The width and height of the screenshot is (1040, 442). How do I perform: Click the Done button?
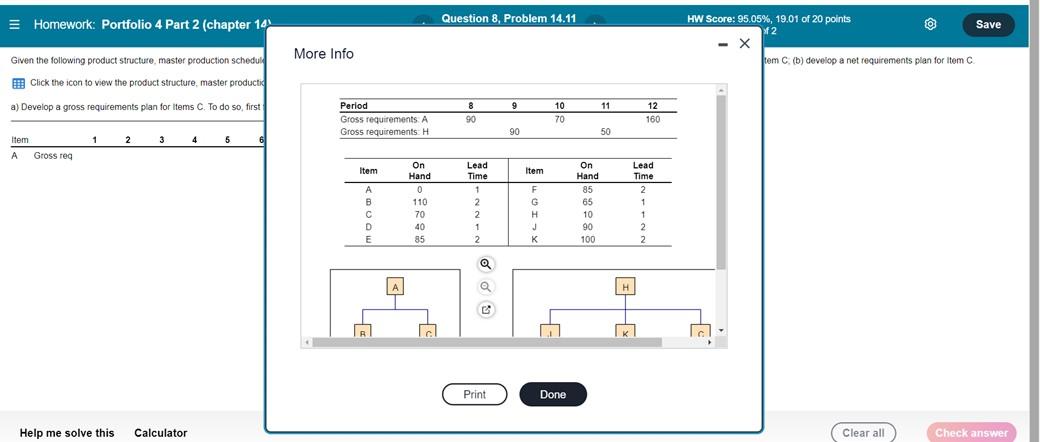tap(553, 394)
